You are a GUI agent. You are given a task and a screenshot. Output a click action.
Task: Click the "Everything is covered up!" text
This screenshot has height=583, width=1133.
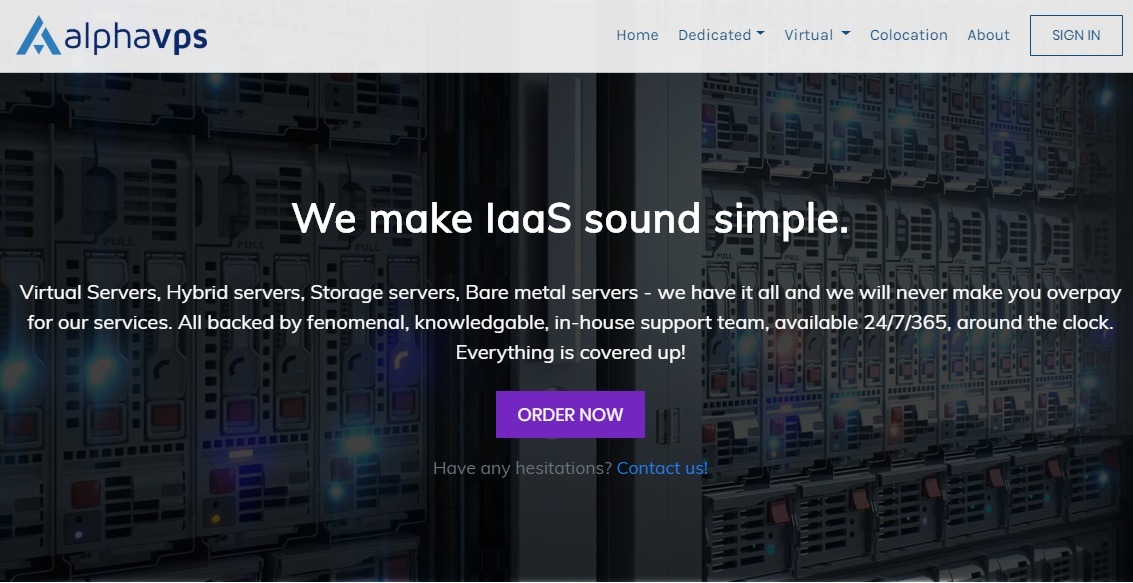point(570,353)
